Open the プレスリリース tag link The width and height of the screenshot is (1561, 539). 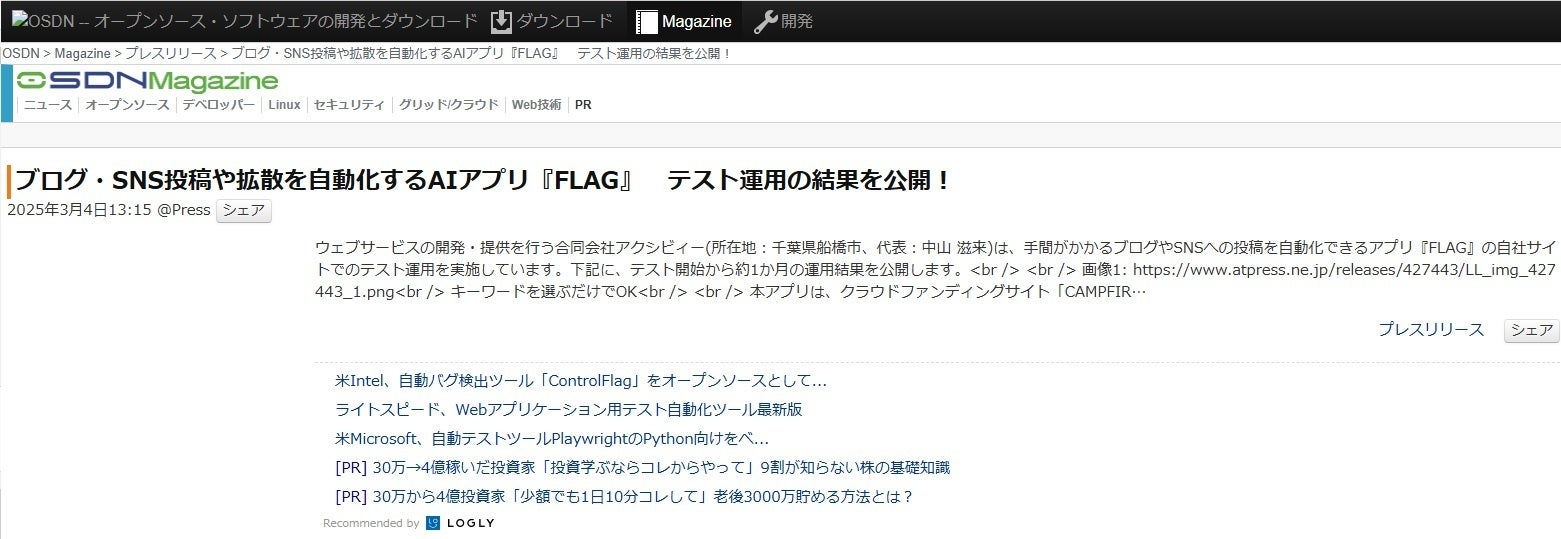tap(1430, 330)
